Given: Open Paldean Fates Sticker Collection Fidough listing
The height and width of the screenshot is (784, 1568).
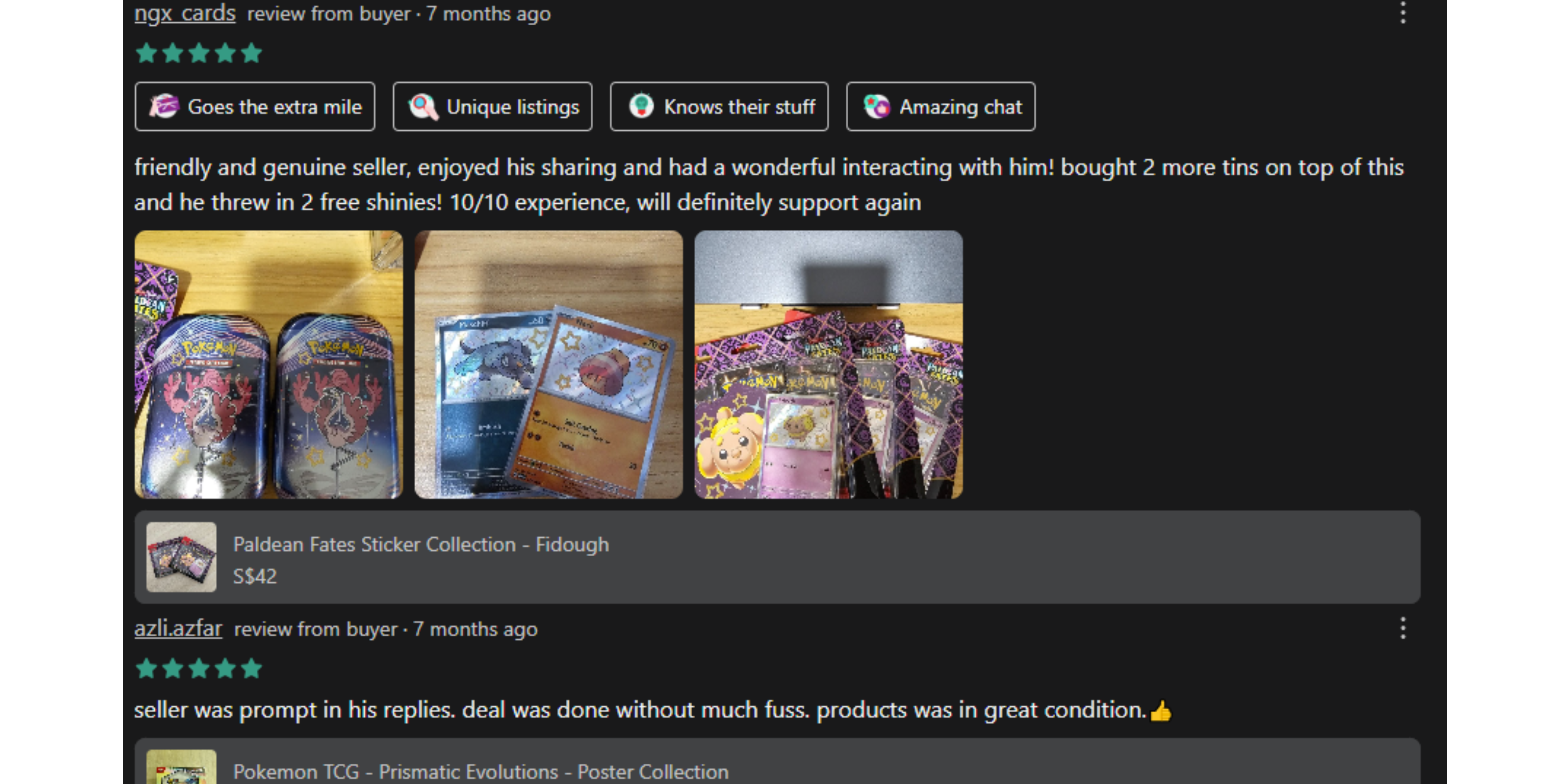Looking at the screenshot, I should coord(777,557).
